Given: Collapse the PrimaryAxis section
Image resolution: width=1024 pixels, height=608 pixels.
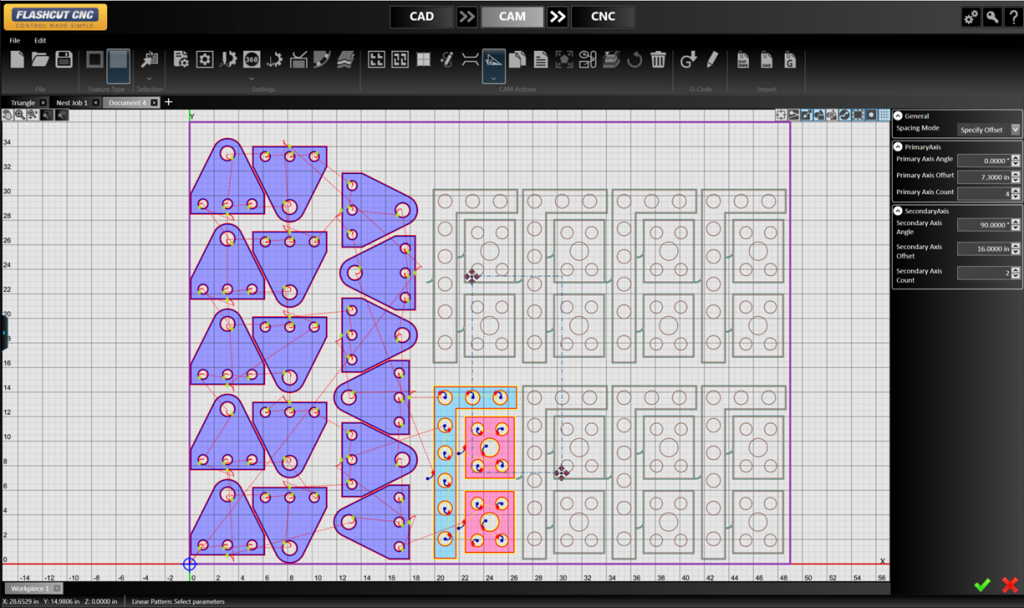Looking at the screenshot, I should point(898,146).
